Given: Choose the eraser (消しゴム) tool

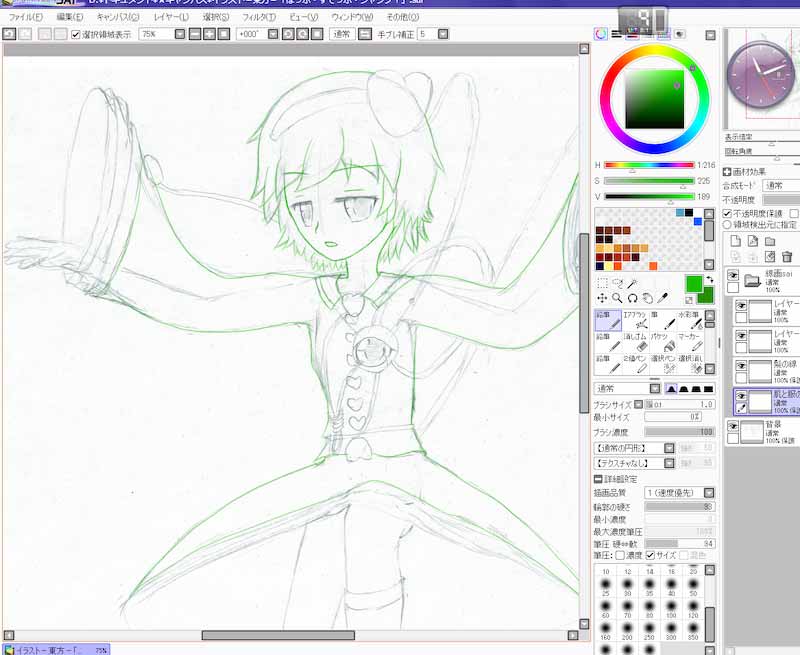Looking at the screenshot, I should (x=635, y=342).
